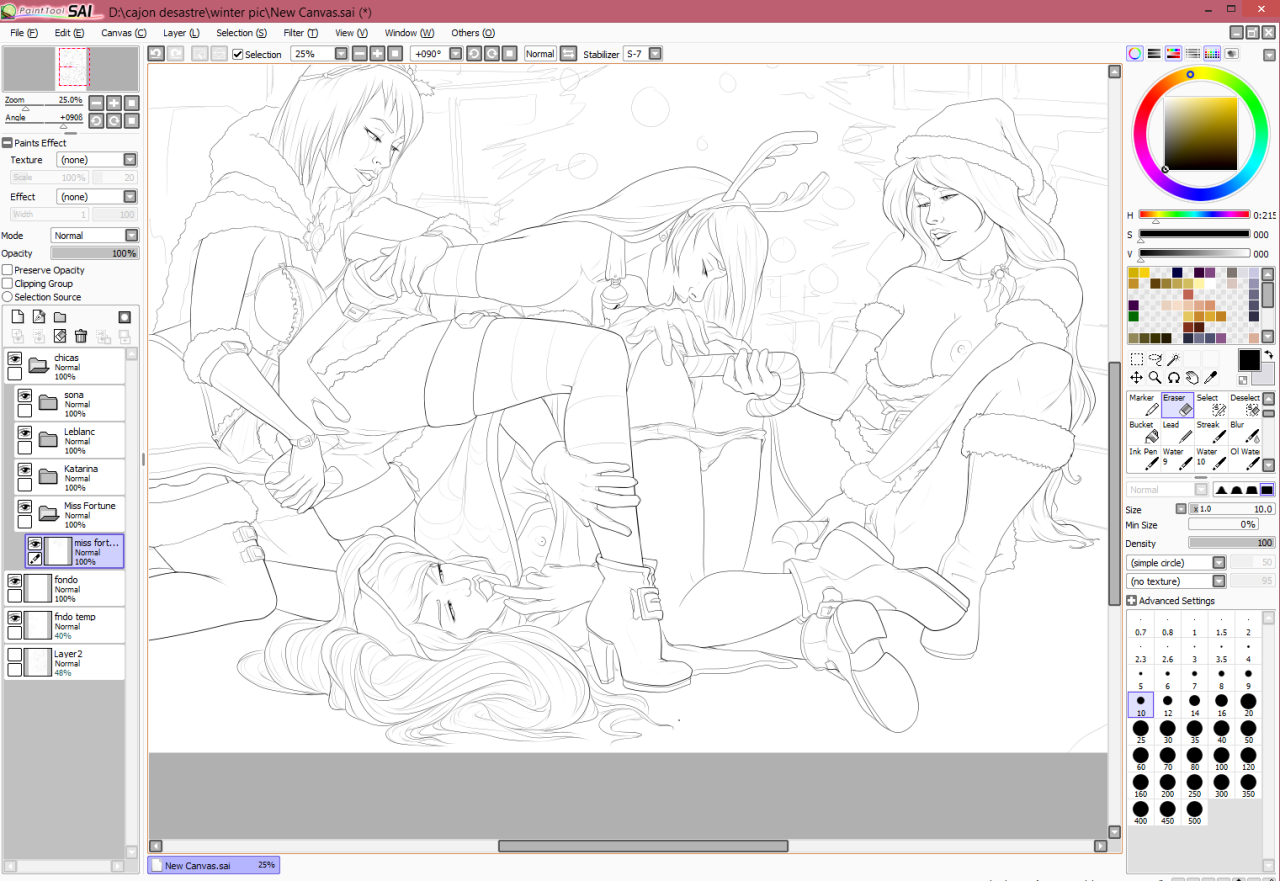Delete the selected layer with trash icon
The height and width of the screenshot is (881, 1280).
pyautogui.click(x=81, y=336)
